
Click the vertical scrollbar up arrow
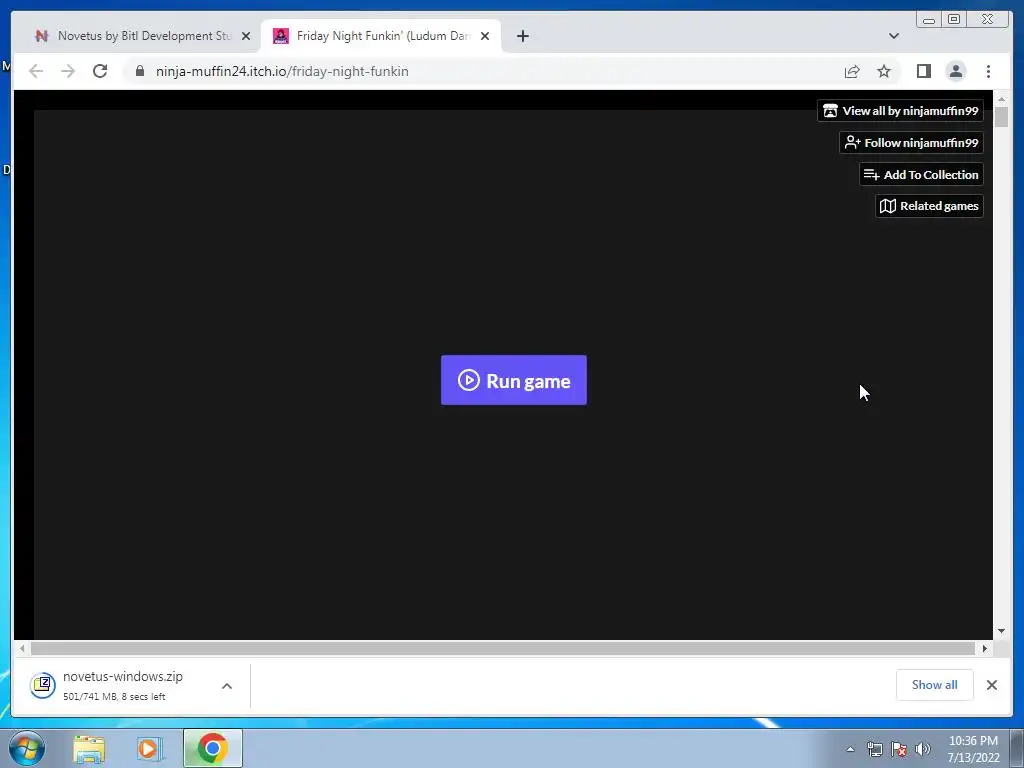click(x=1001, y=99)
